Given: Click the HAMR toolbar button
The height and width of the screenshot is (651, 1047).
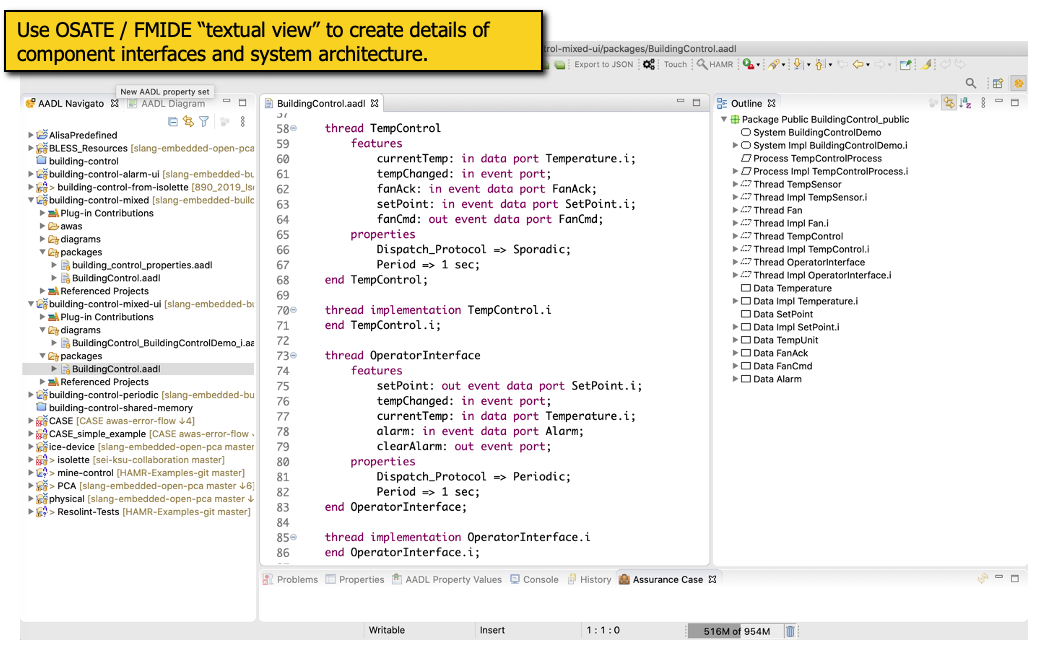Looking at the screenshot, I should point(715,64).
